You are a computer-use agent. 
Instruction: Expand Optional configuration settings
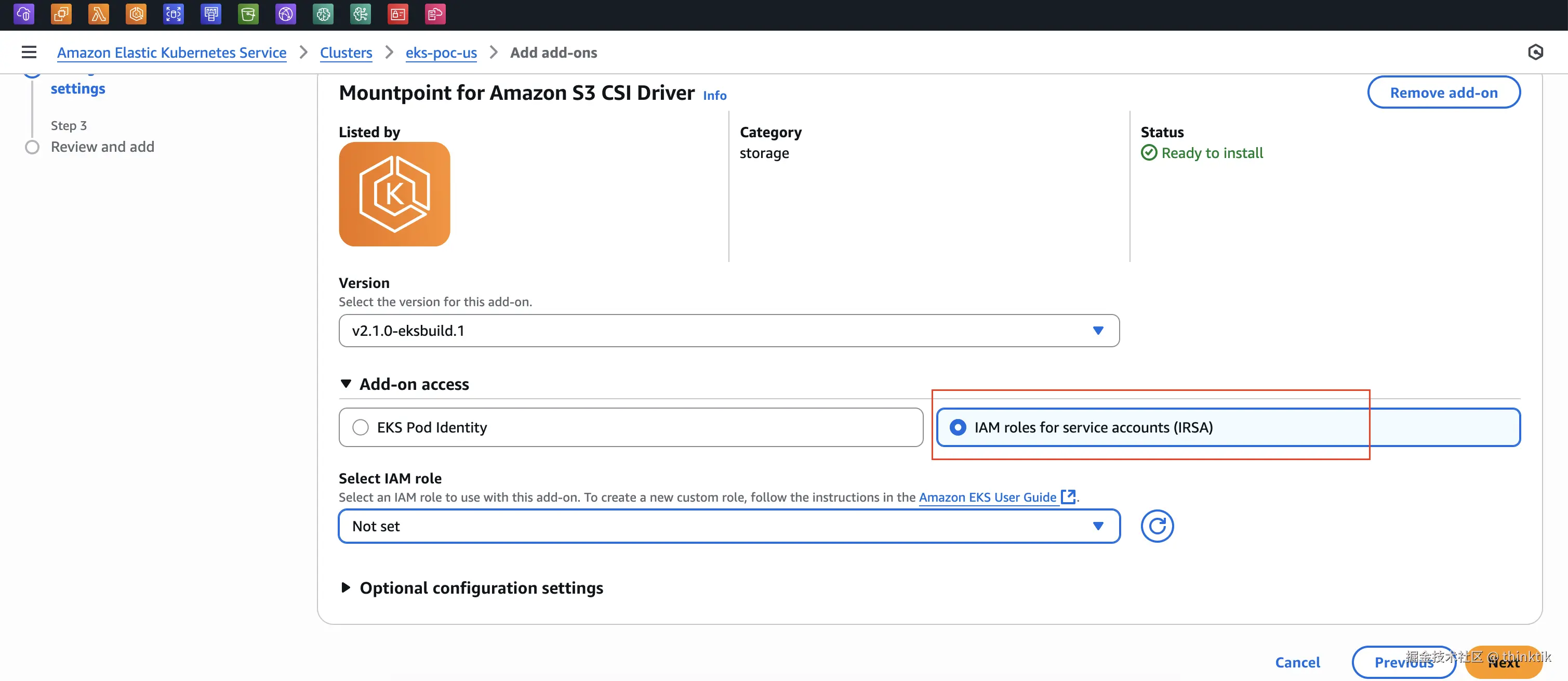pos(480,588)
